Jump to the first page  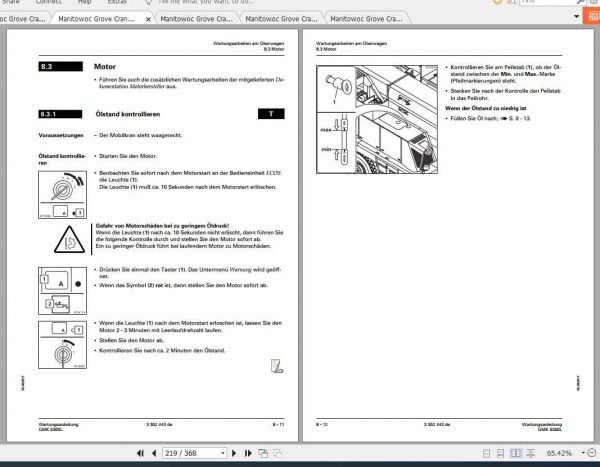click(x=140, y=453)
